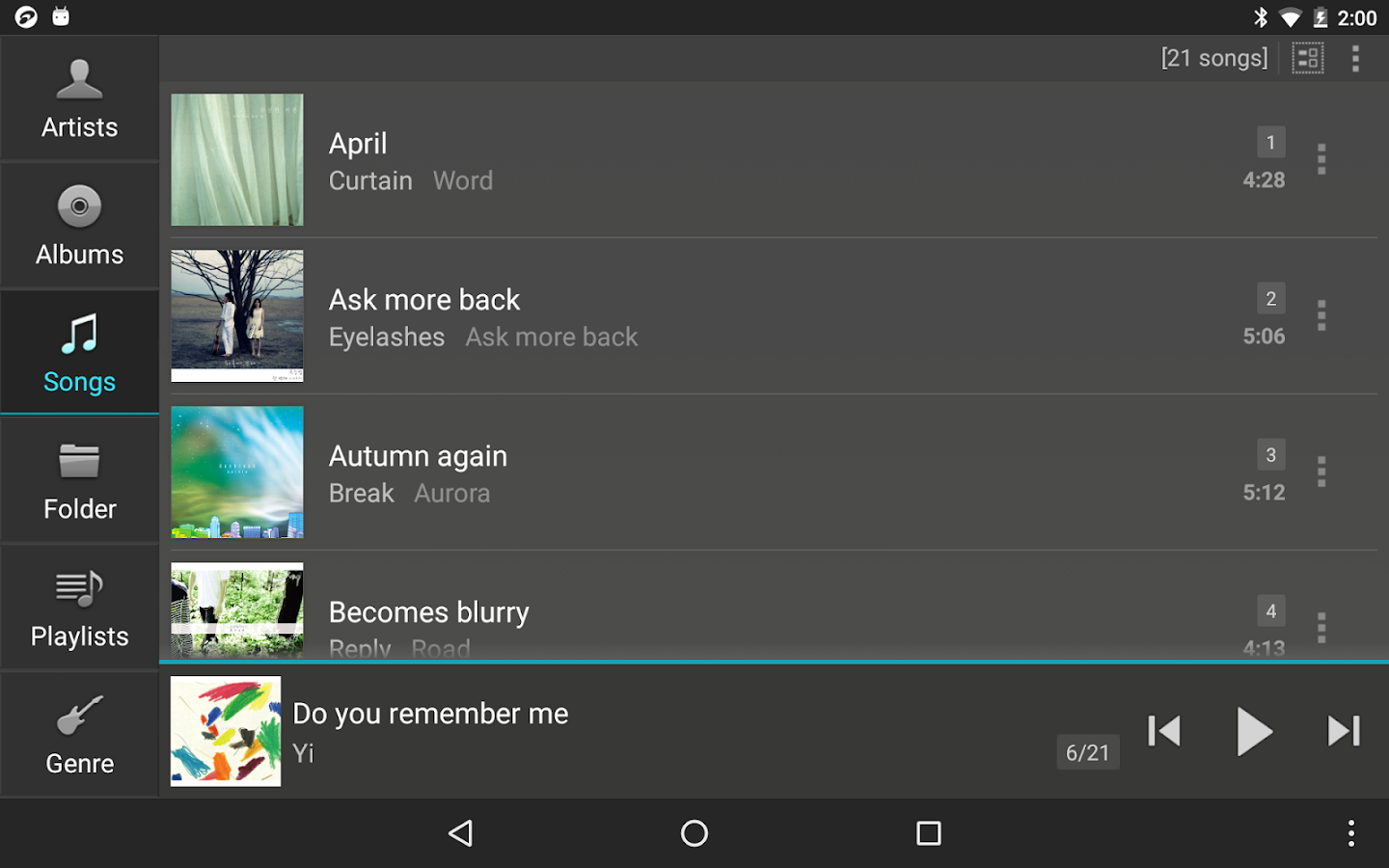Tap the artist name Curtain
This screenshot has width=1389, height=868.
[x=370, y=181]
